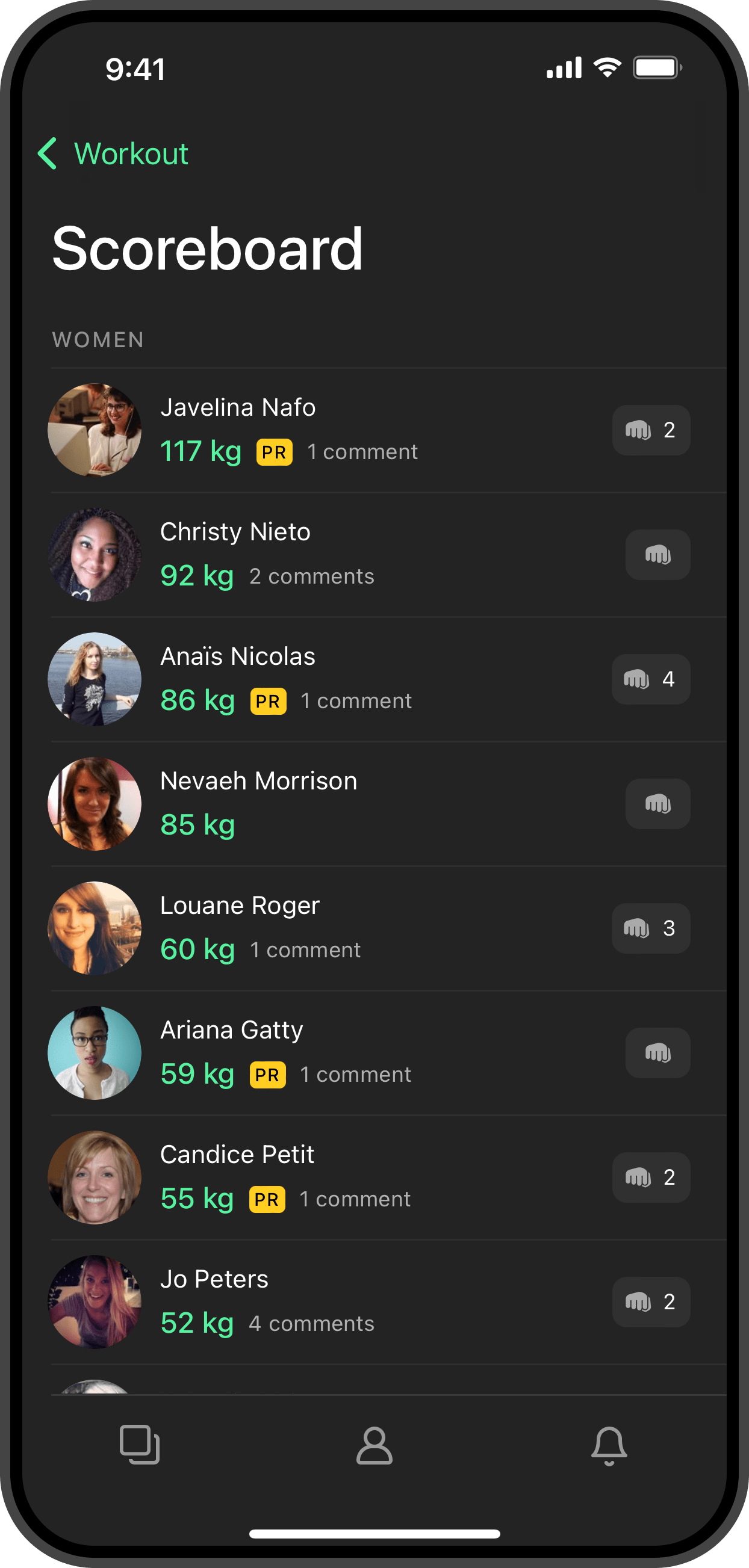
Task: Fist bump Anaïs Nicolas's 86 kg score
Action: pyautogui.click(x=651, y=679)
